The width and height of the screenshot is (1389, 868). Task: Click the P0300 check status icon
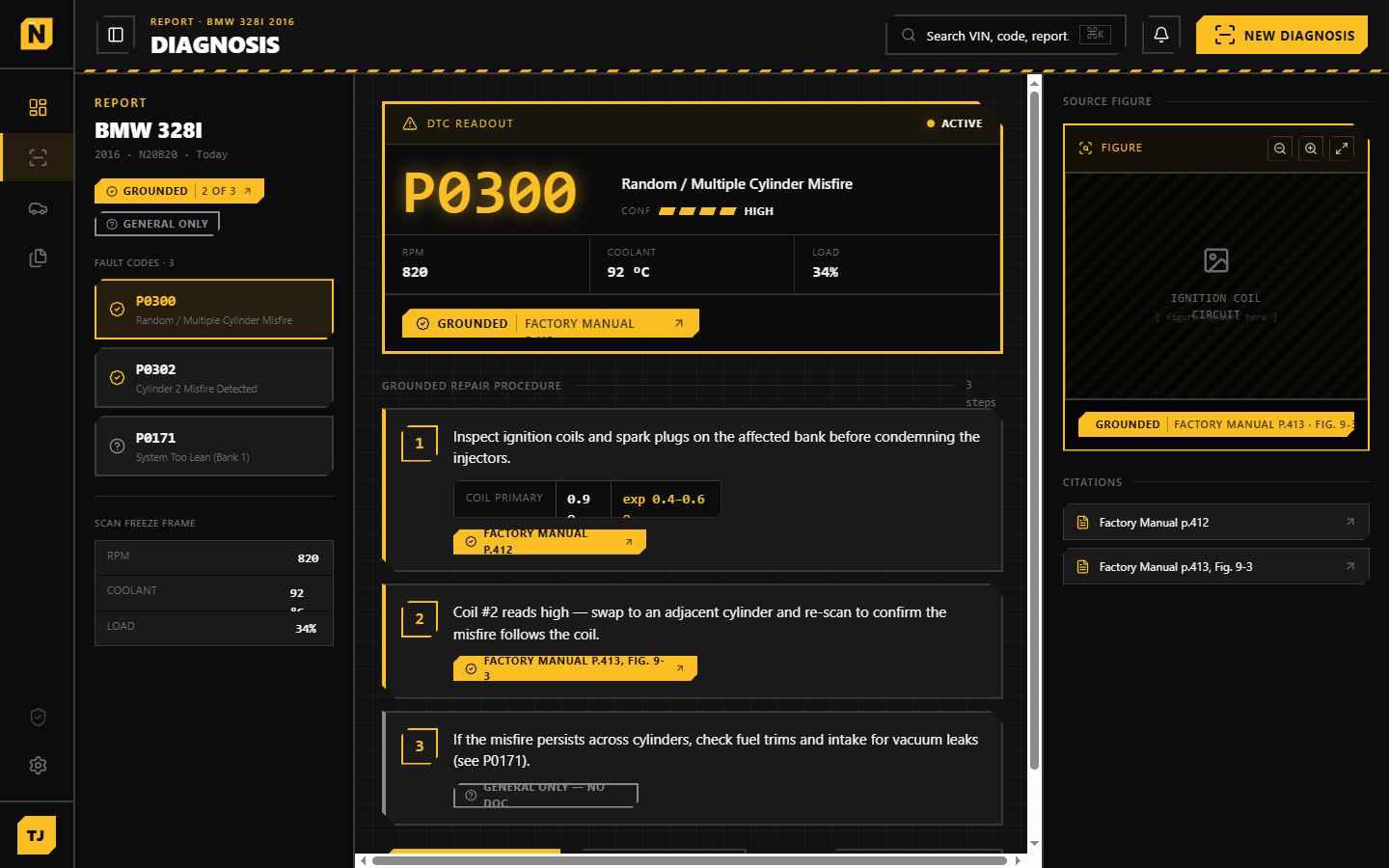coord(117,310)
